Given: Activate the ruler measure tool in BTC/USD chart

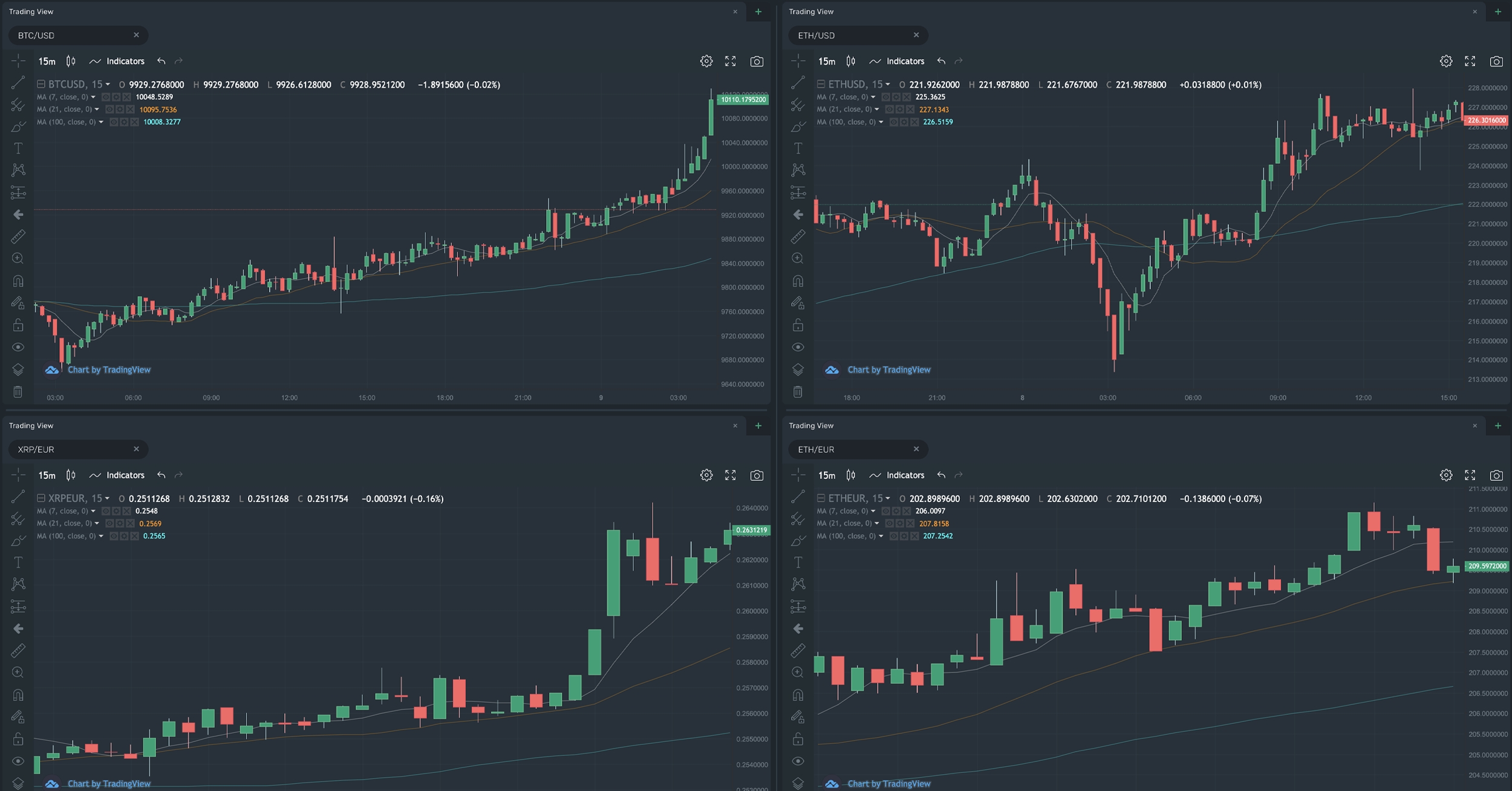Looking at the screenshot, I should pos(18,236).
